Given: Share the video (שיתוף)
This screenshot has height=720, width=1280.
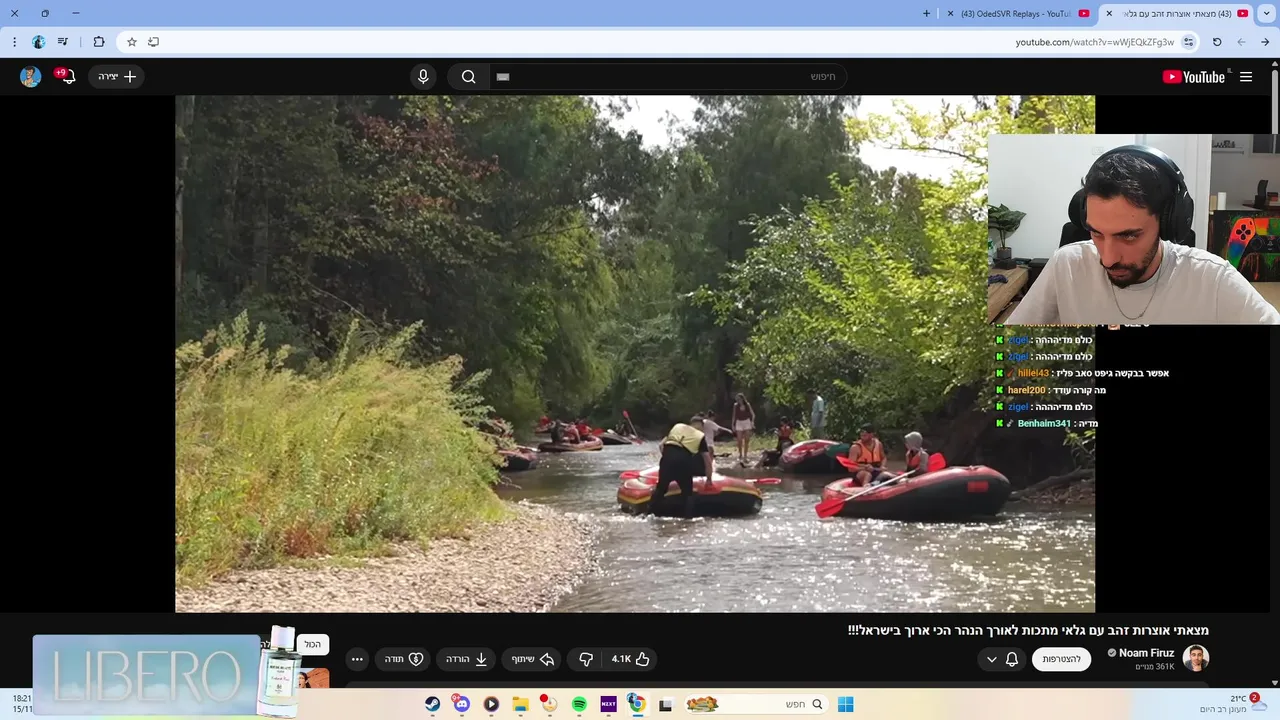Looking at the screenshot, I should pos(532,659).
